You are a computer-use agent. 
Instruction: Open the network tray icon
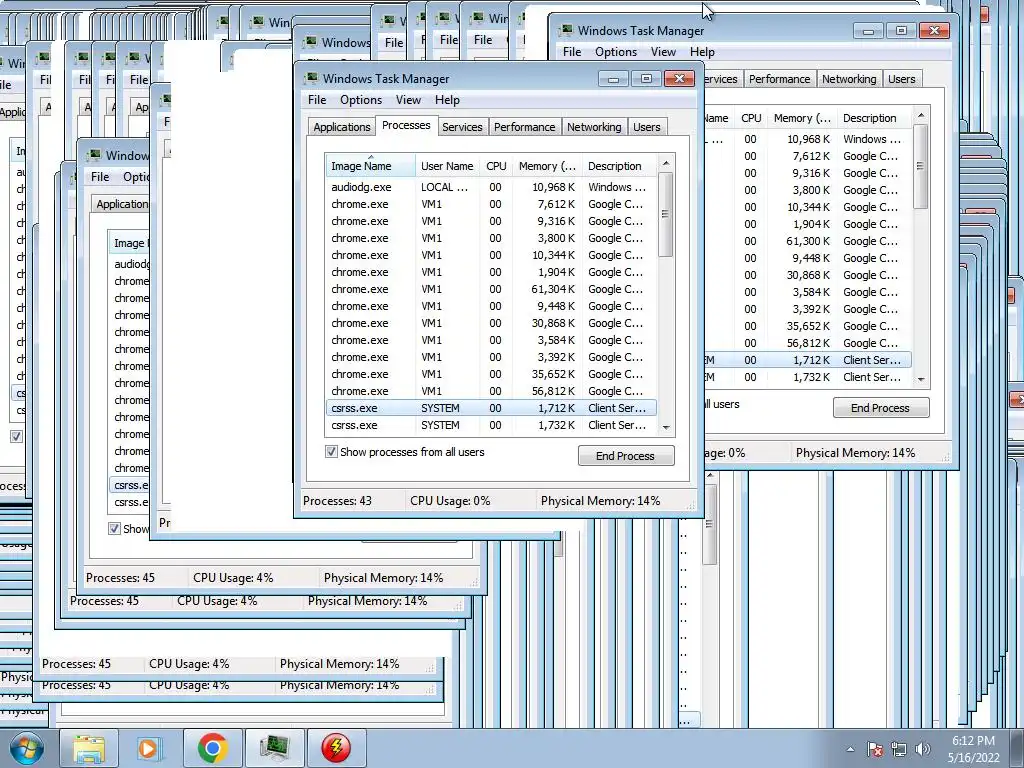coord(899,749)
